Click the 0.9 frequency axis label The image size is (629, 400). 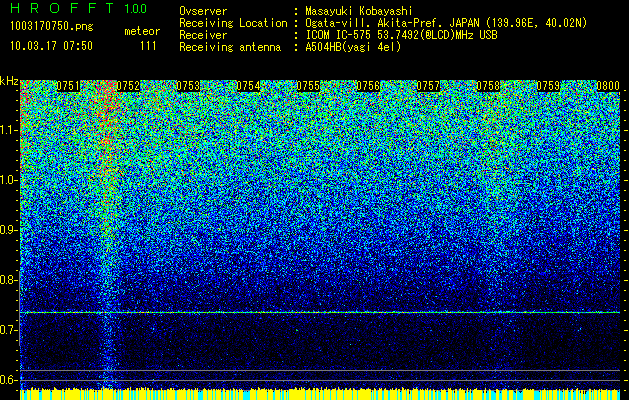9,230
